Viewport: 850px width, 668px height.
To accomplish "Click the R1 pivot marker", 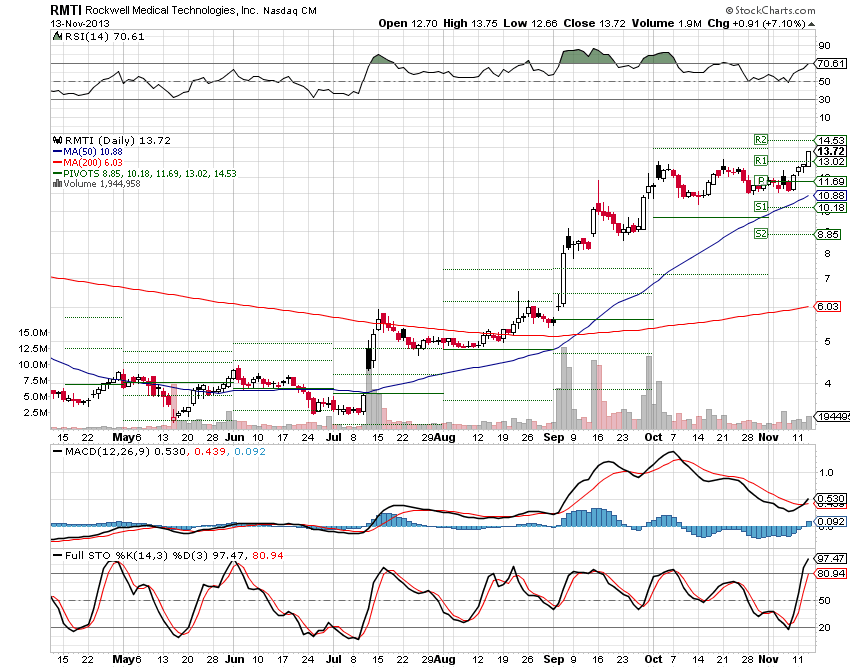I will point(761,160).
